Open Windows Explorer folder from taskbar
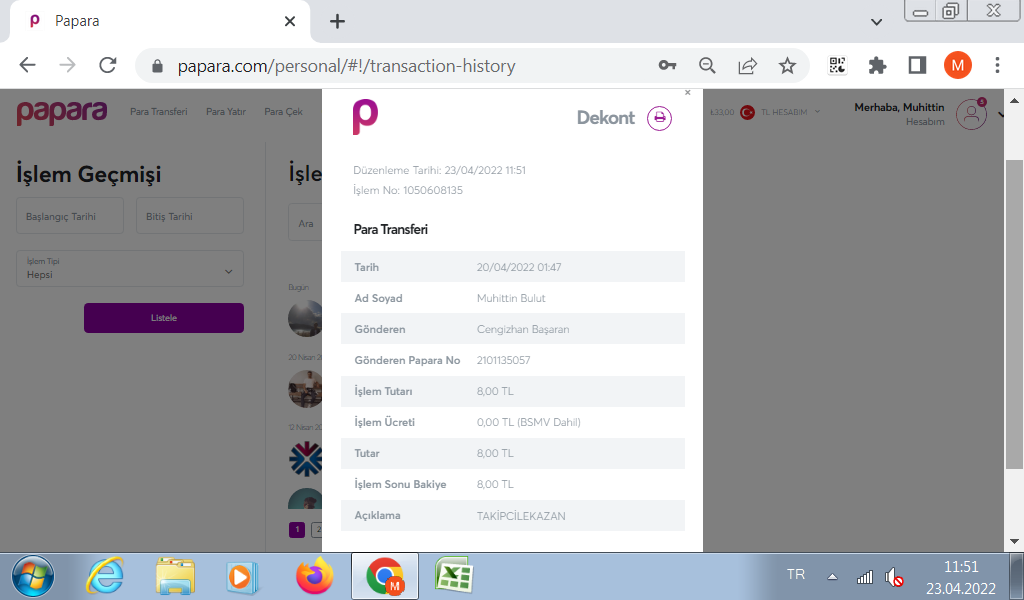This screenshot has width=1024, height=600. [x=175, y=576]
